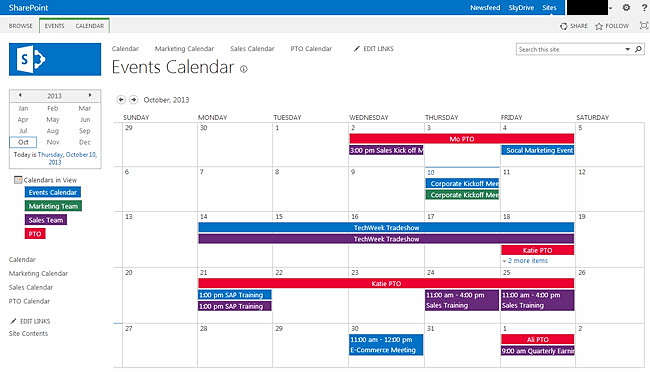Image resolution: width=650 pixels, height=372 pixels.
Task: Click the Search this site field
Action: (x=570, y=49)
